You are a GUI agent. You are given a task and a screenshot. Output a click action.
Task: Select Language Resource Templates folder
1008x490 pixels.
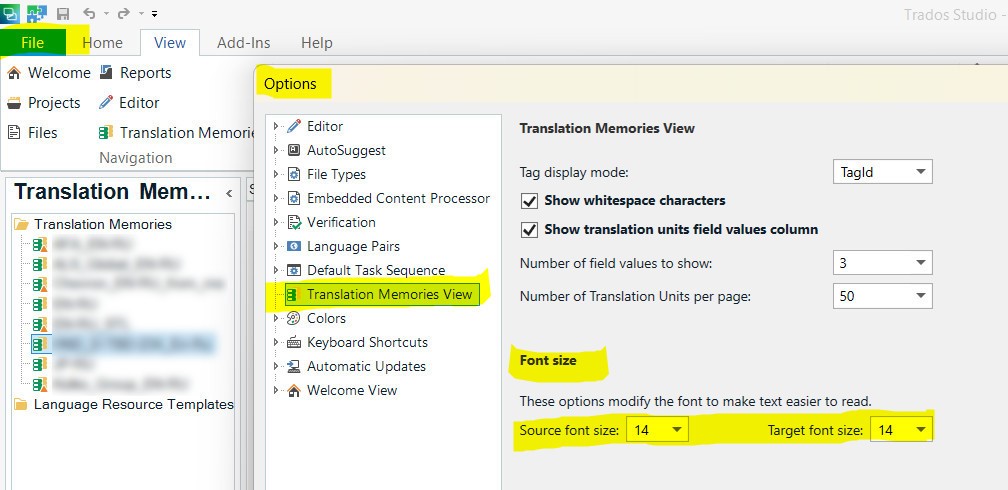point(125,404)
